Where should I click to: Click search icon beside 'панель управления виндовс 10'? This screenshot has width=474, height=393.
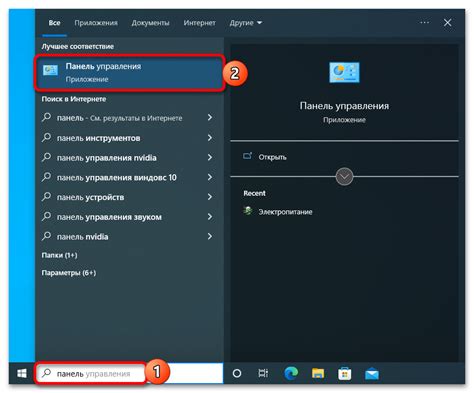46,177
